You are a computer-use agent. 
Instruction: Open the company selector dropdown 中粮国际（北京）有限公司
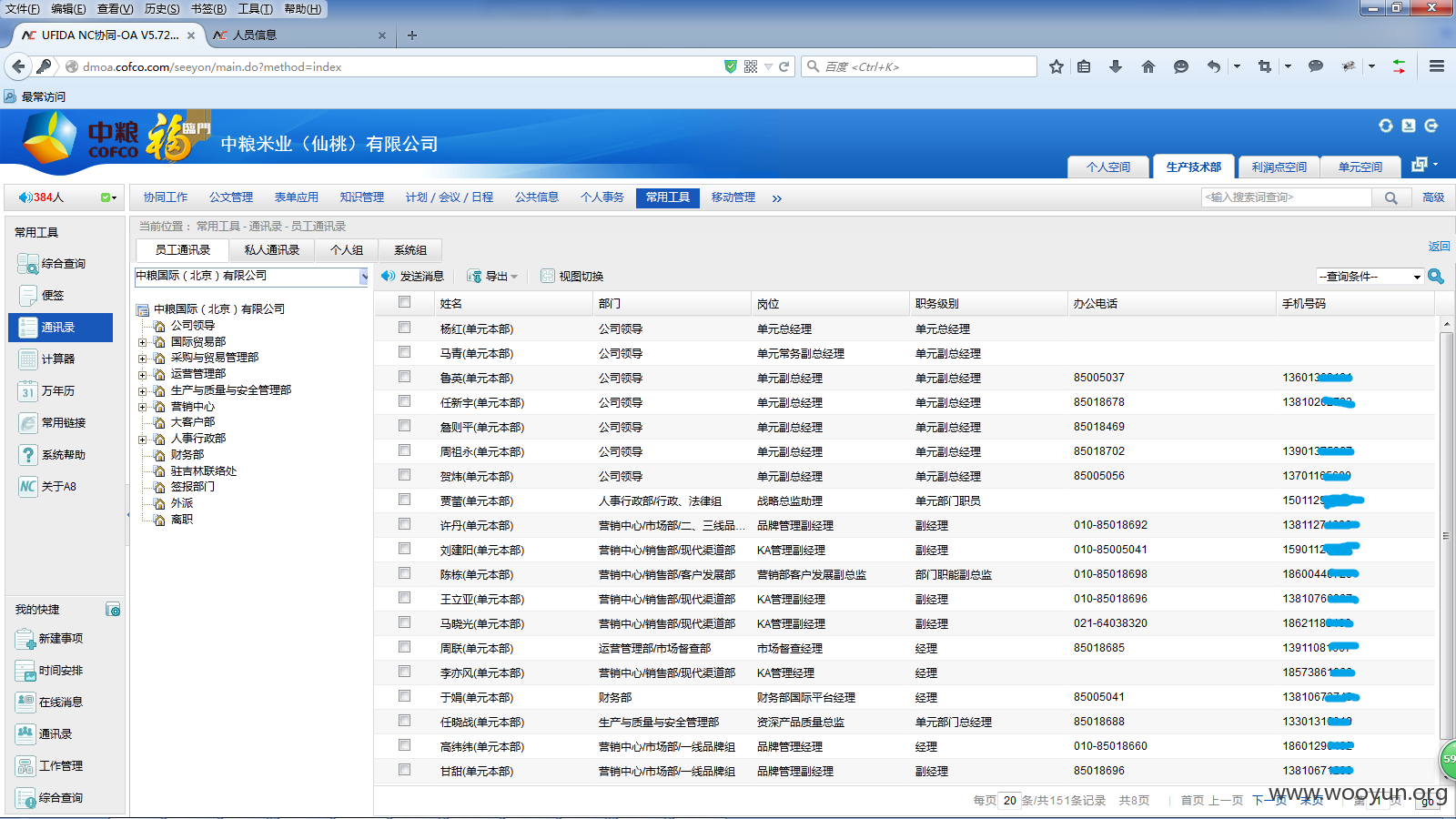(x=251, y=277)
